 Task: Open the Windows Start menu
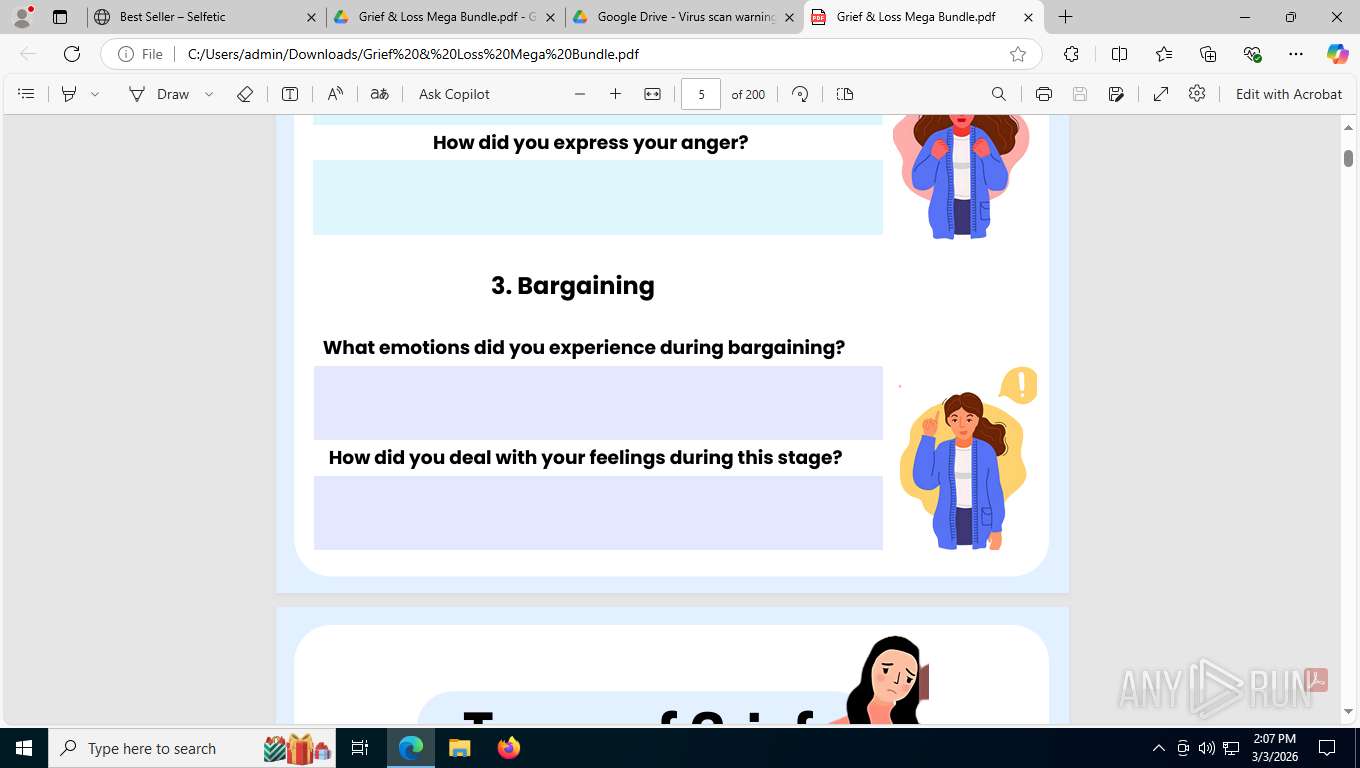click(x=23, y=748)
